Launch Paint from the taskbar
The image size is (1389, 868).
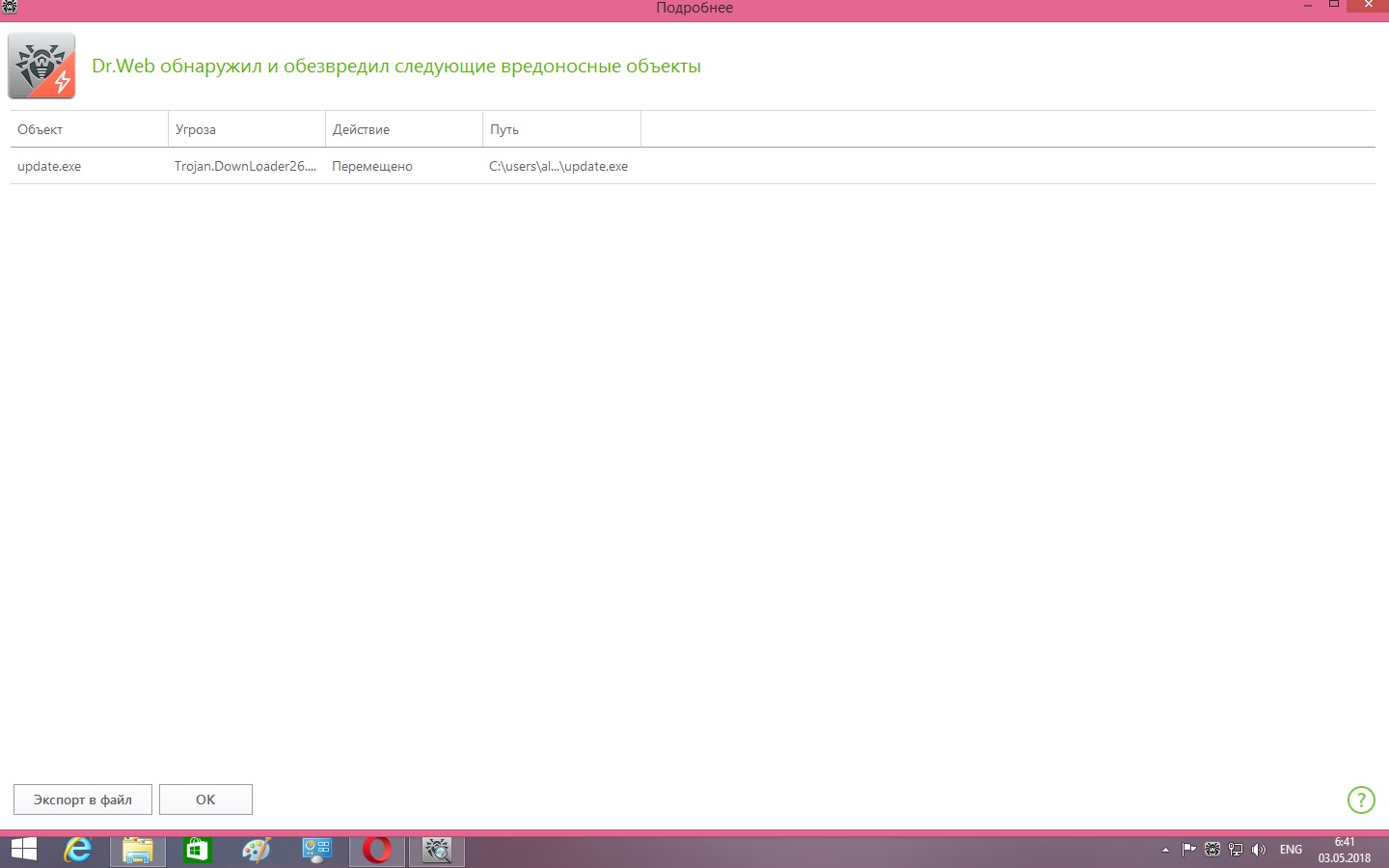coord(257,850)
